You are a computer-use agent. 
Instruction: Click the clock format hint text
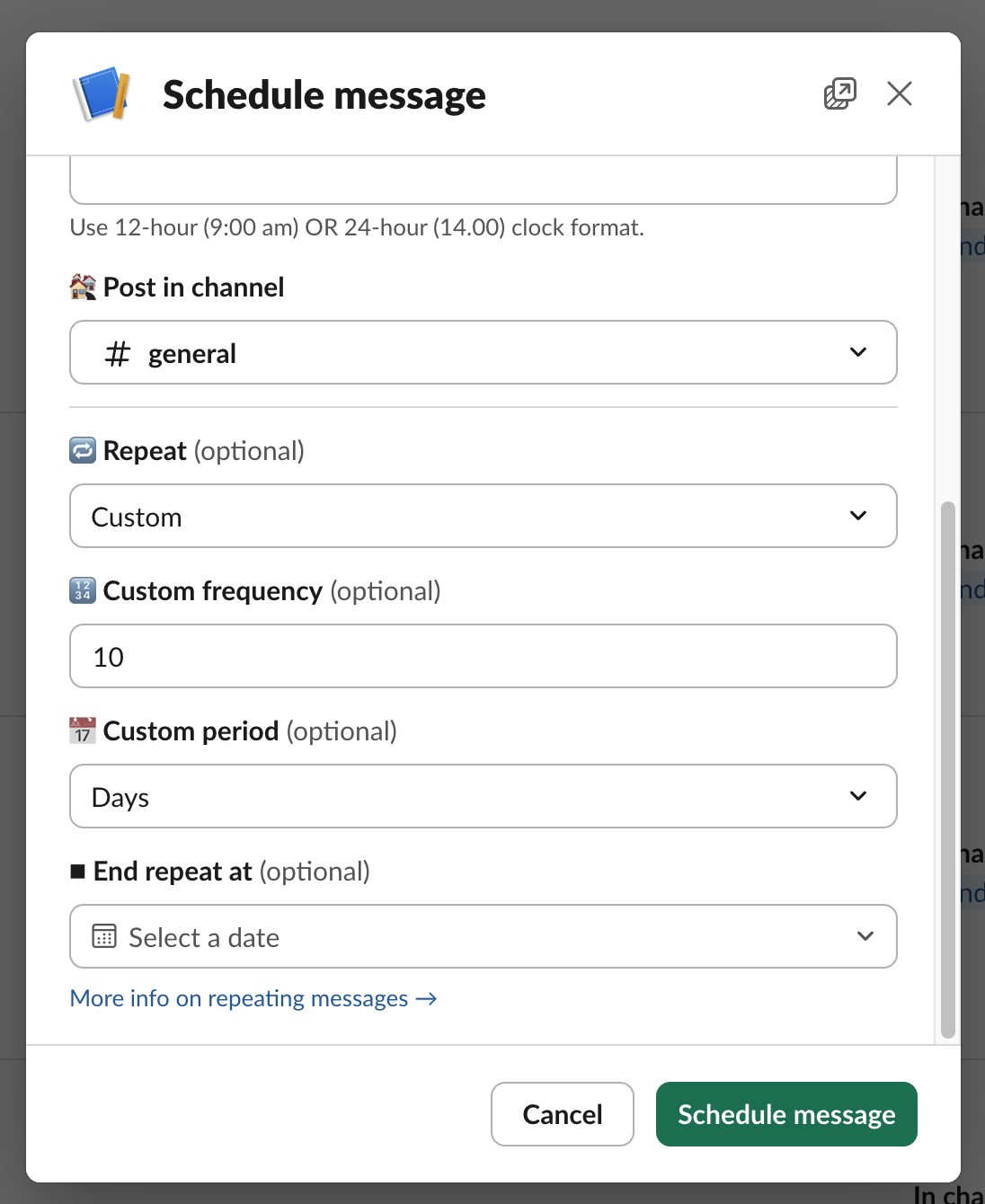pyautogui.click(x=357, y=227)
